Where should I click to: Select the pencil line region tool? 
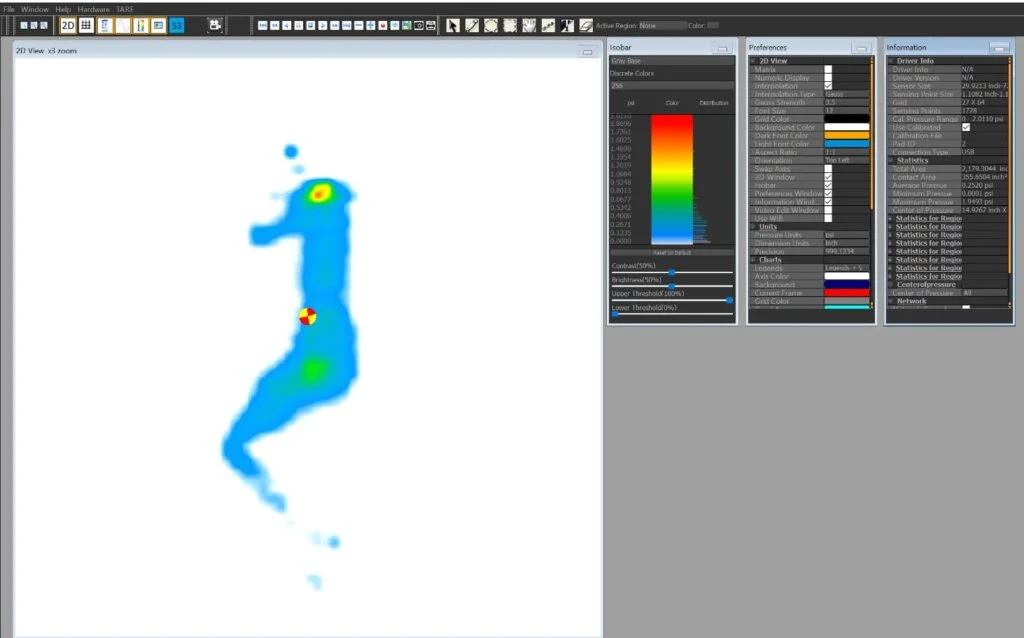[x=470, y=25]
